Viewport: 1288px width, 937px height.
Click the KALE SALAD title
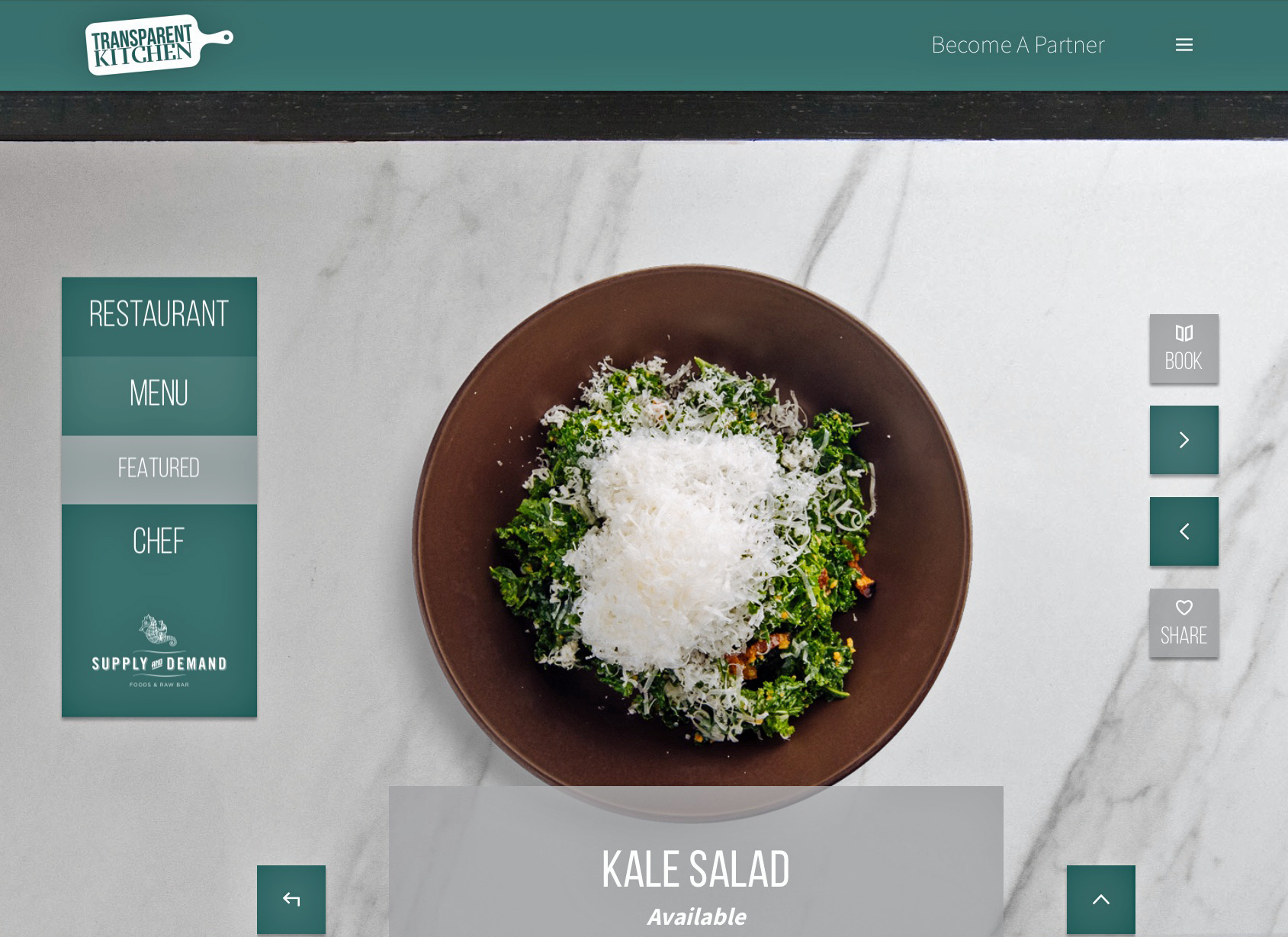tap(695, 870)
